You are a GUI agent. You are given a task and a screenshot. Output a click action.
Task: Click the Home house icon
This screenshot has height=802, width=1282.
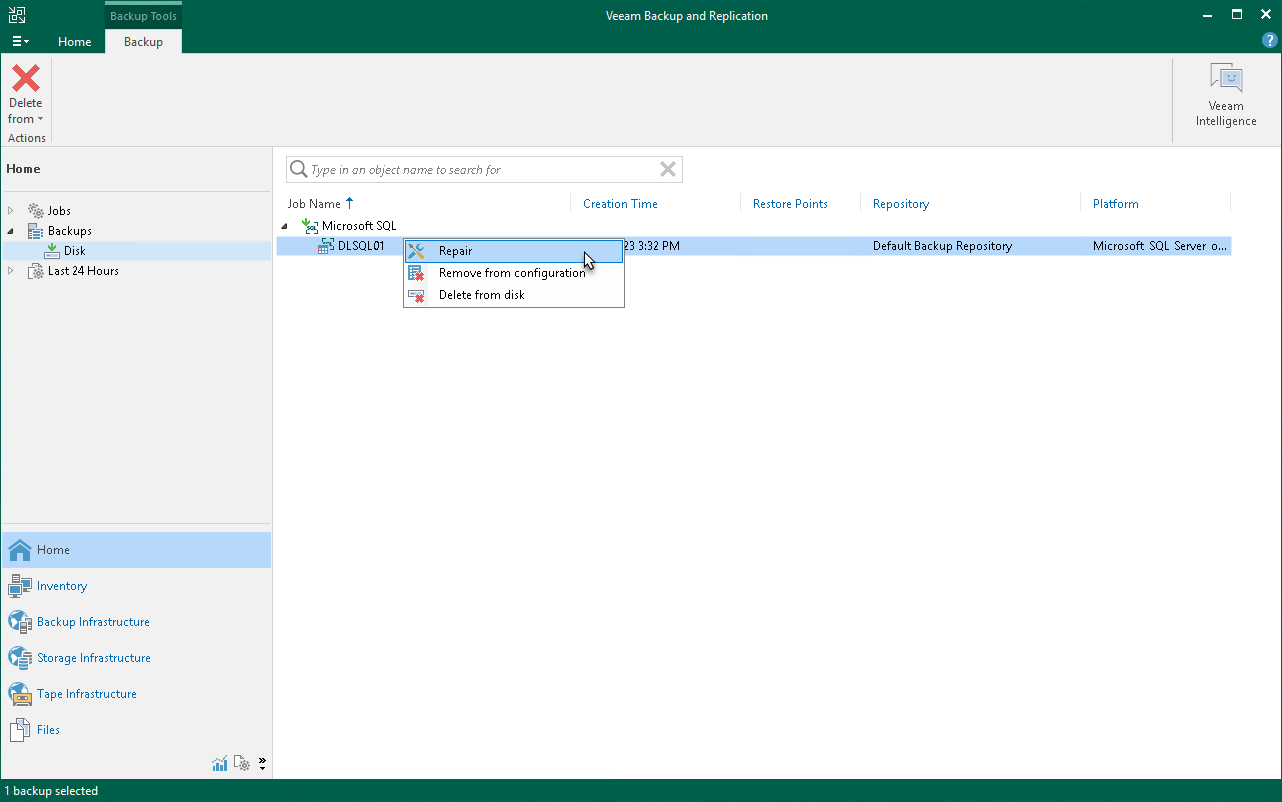[20, 550]
